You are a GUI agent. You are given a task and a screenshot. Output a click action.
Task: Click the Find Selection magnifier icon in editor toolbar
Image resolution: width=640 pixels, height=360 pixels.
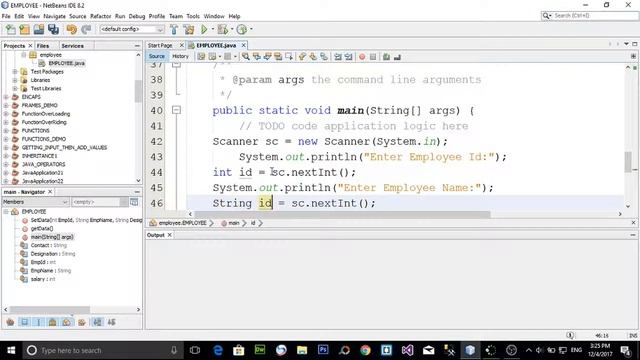tap(246, 57)
